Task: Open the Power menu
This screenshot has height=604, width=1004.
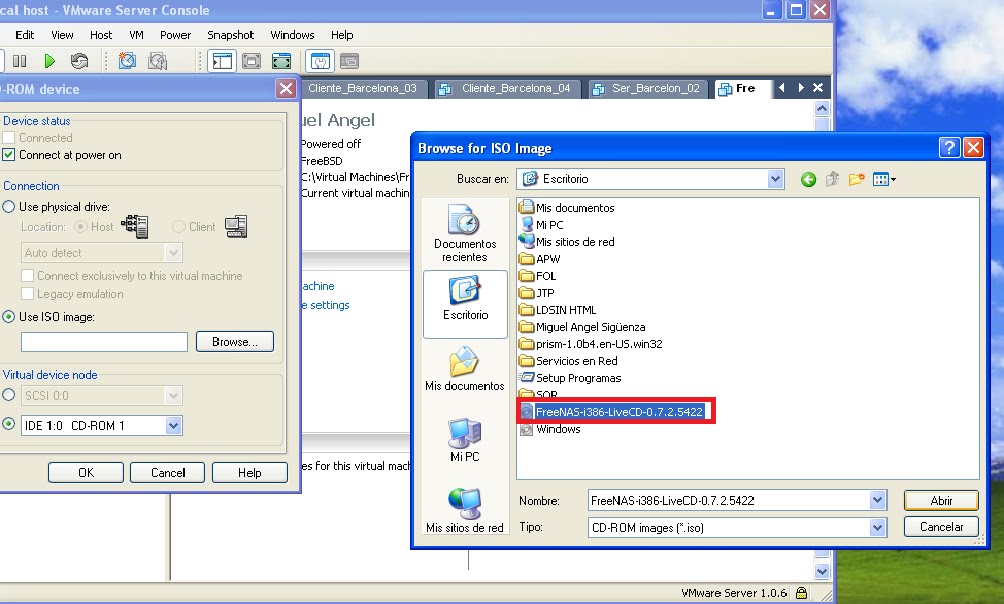Action: click(x=175, y=35)
